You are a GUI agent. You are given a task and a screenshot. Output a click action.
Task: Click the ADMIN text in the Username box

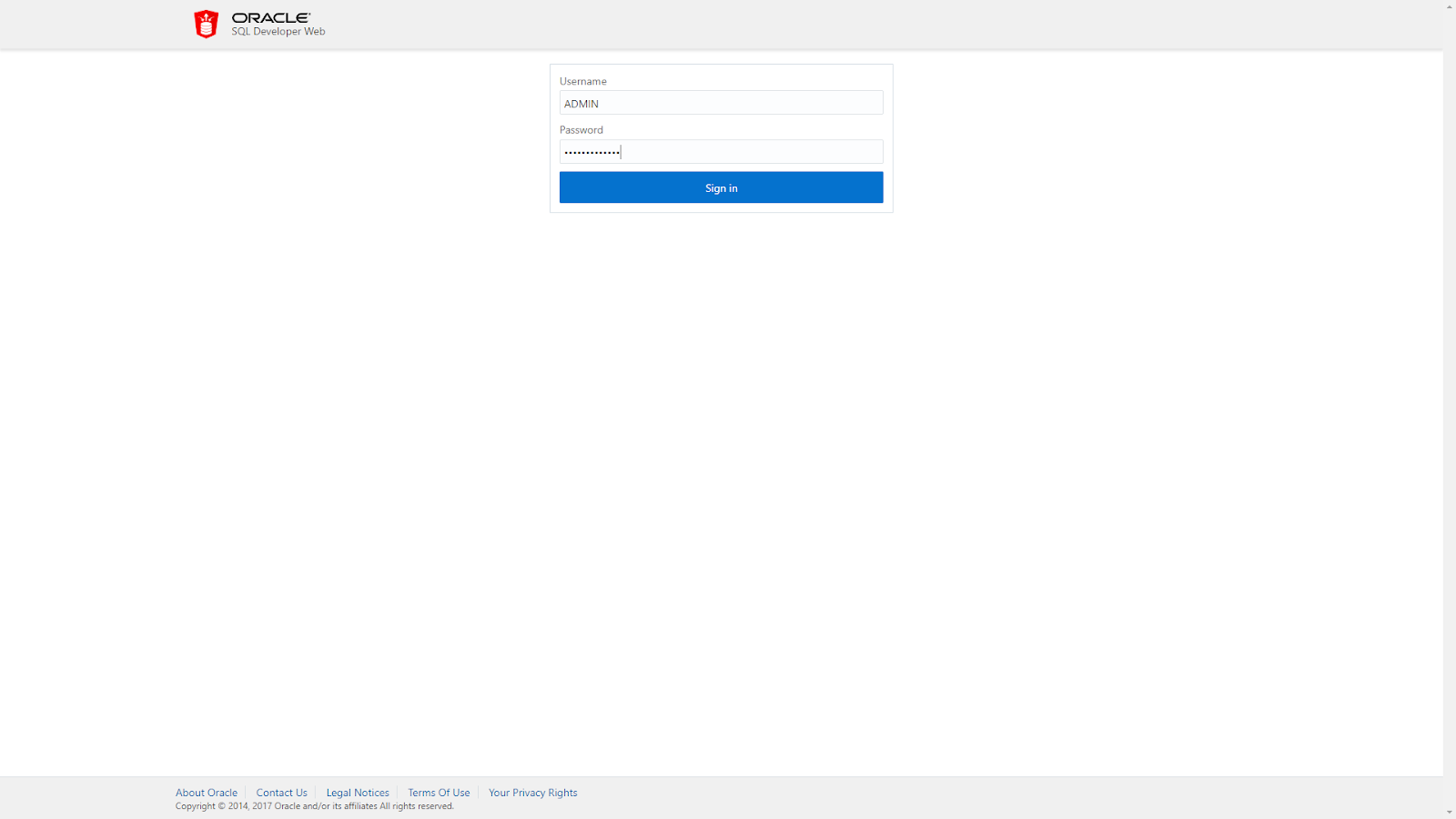[x=581, y=103]
